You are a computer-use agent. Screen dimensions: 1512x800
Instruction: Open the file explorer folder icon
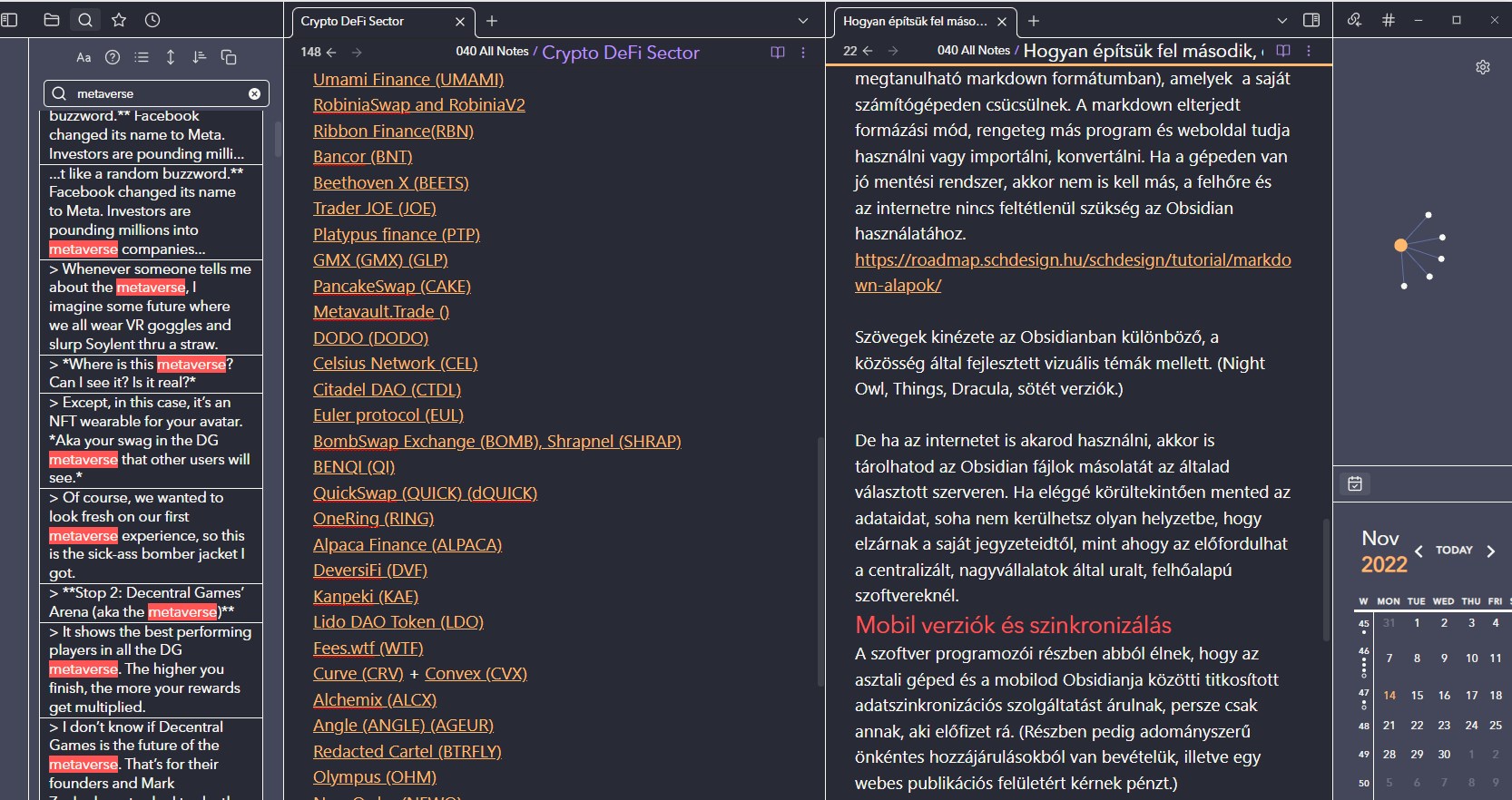tap(52, 20)
